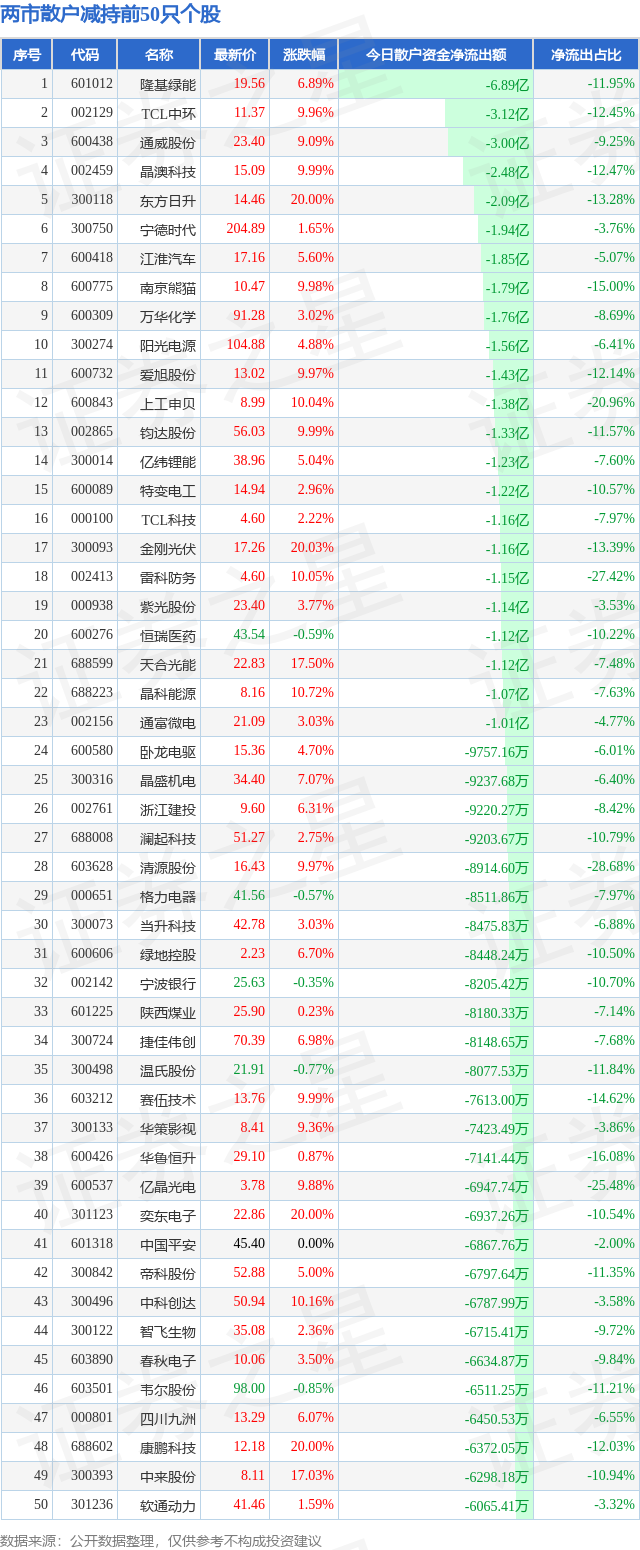Select stock name 陕西煤业
This screenshot has width=640, height=1550.
168,1013
